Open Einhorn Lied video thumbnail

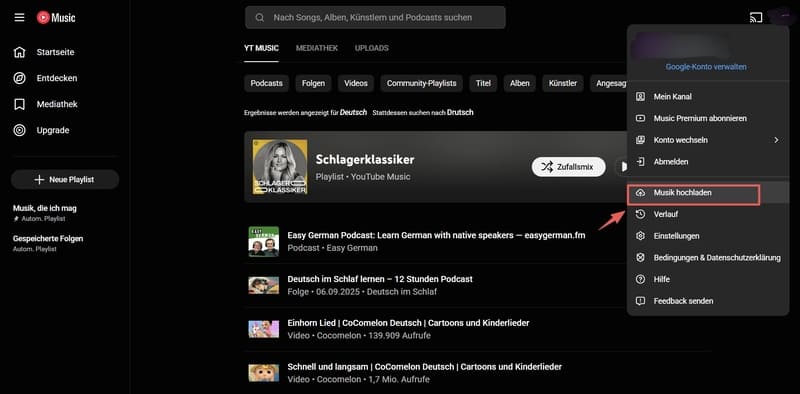264,329
